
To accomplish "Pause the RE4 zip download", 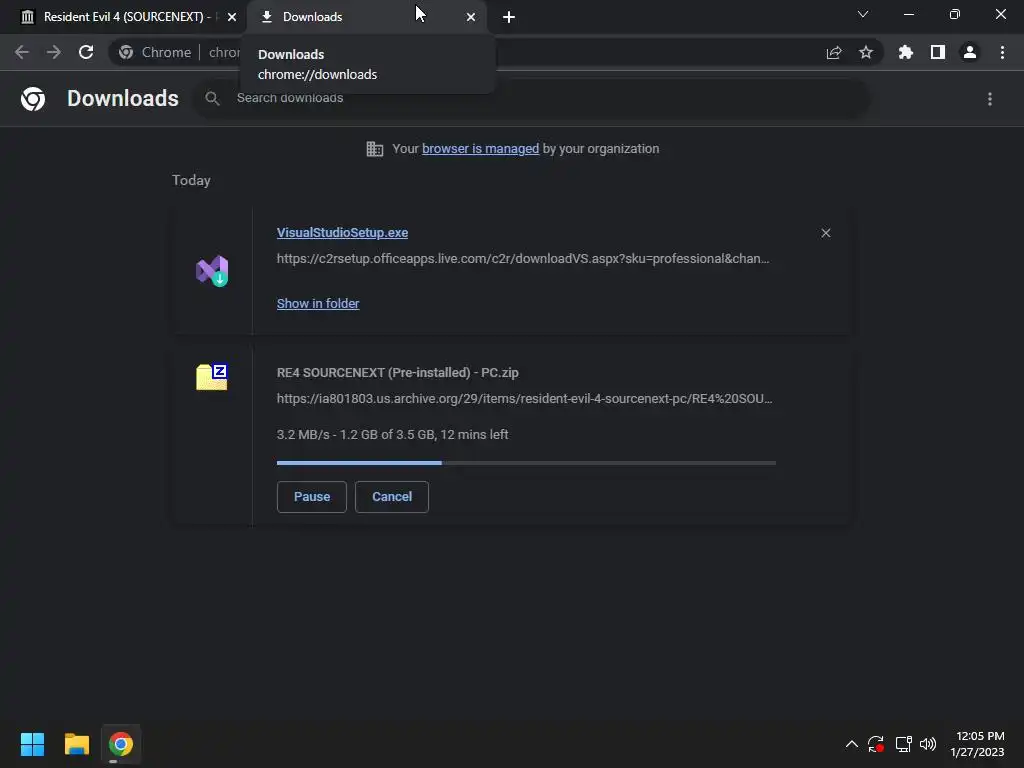I will [312, 497].
